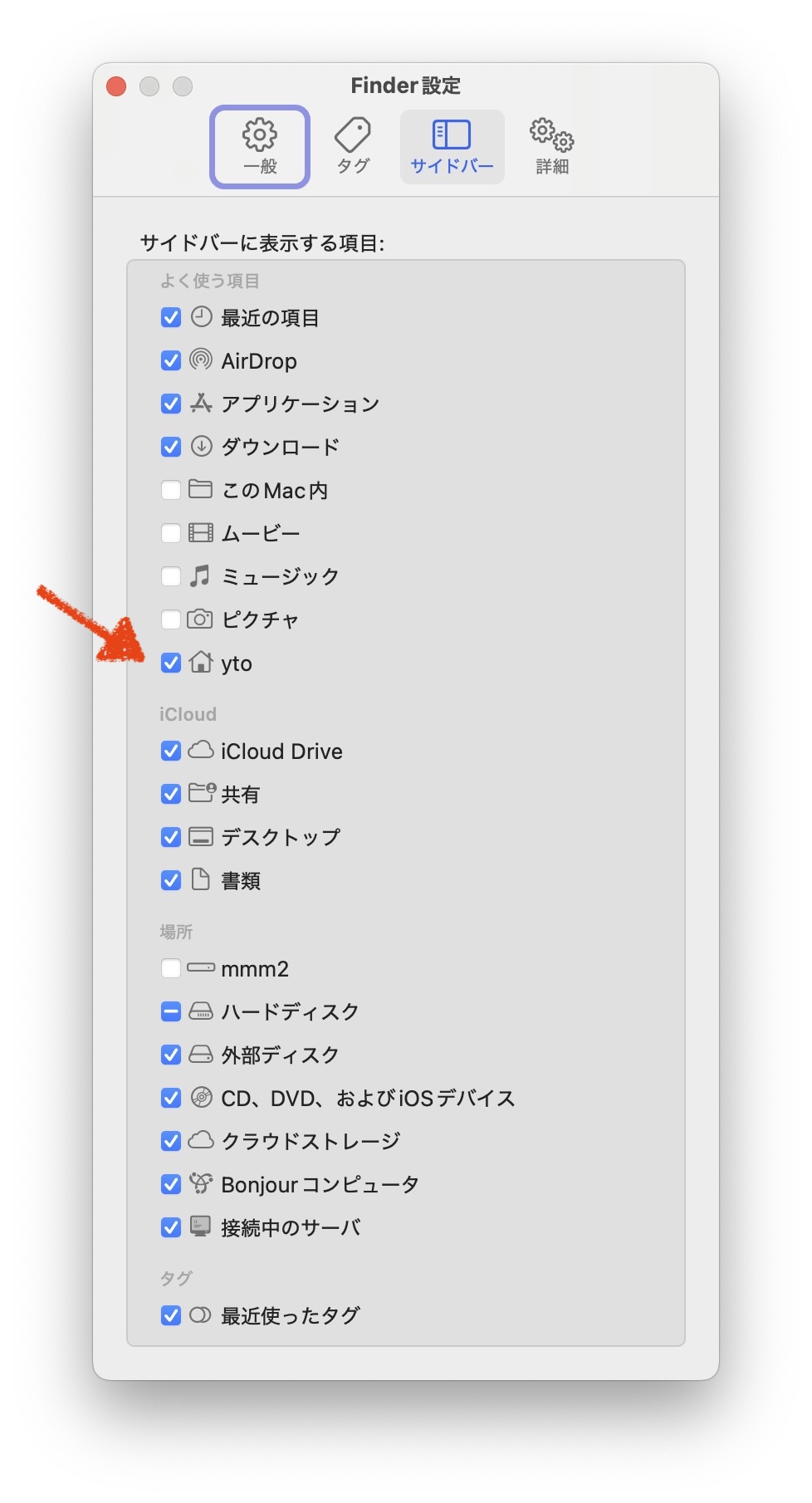
Task: Click the クラウドストレージ cloud icon
Action: (200, 1139)
